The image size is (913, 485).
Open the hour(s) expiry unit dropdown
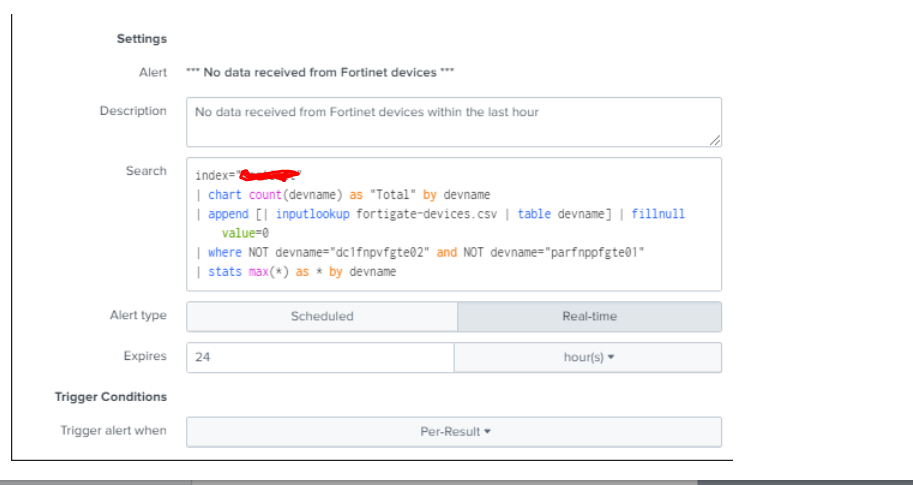click(587, 357)
